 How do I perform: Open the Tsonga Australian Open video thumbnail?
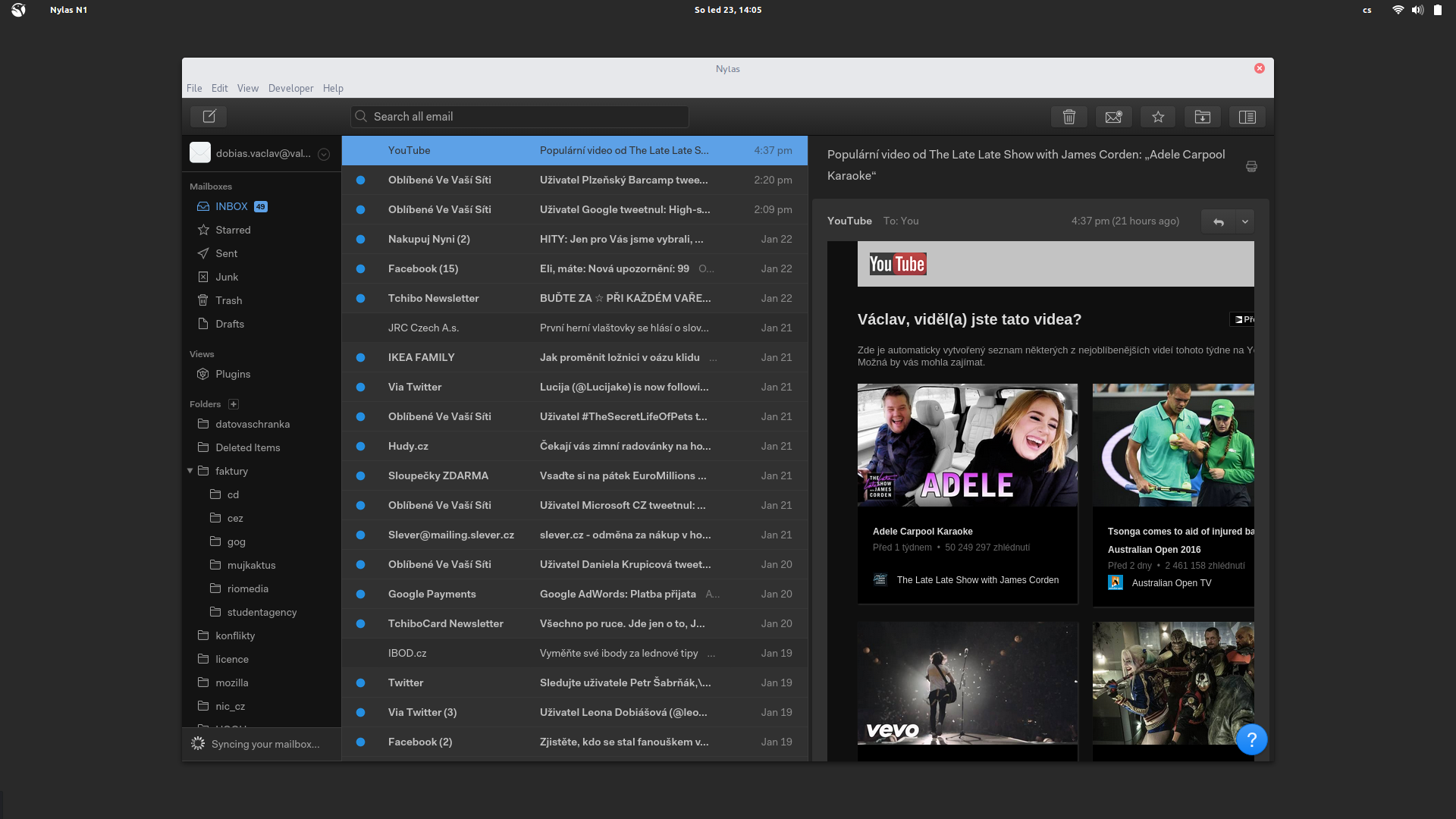click(1173, 445)
